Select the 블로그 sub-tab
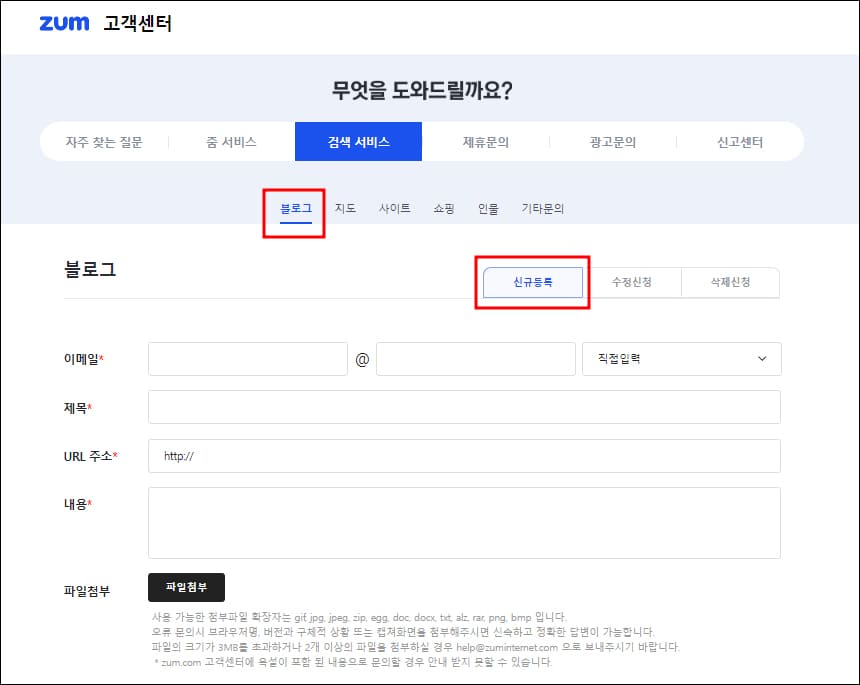 (x=294, y=208)
